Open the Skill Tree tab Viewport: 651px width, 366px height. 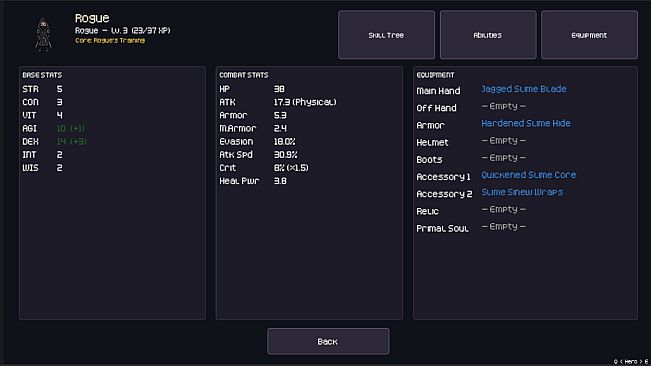(x=386, y=35)
